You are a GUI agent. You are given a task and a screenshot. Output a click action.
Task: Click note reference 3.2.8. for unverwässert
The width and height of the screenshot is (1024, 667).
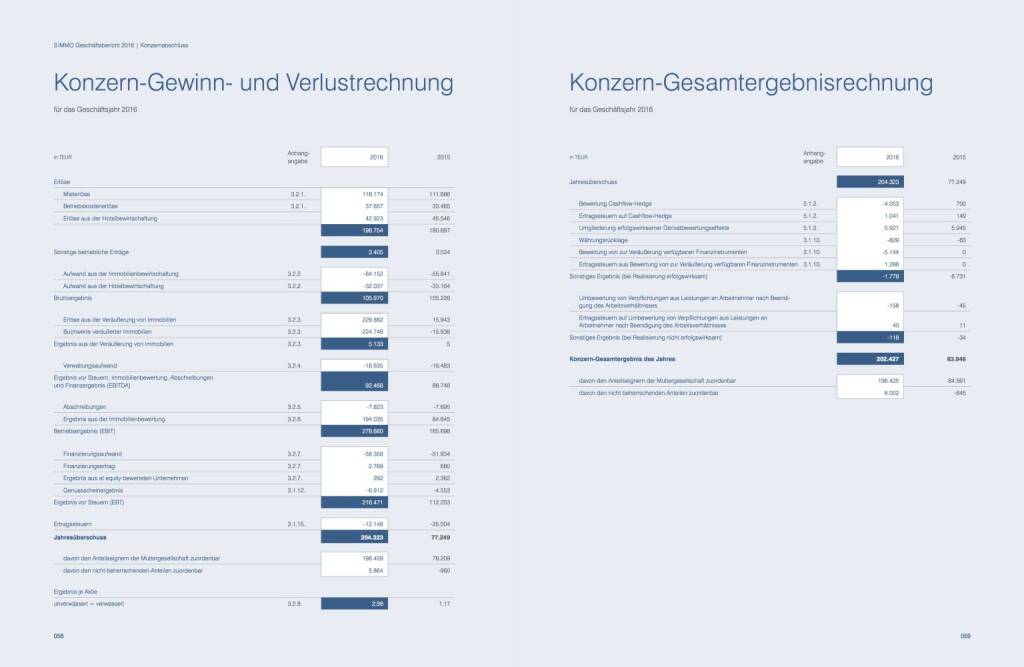297,604
